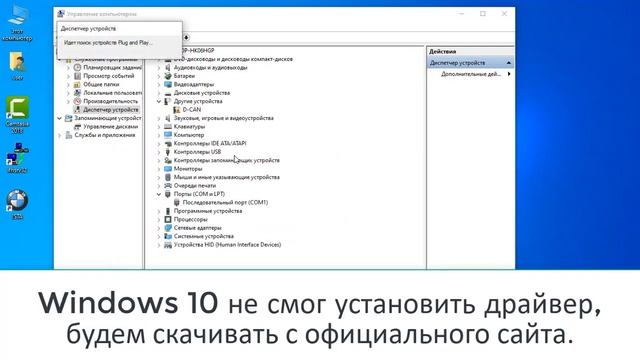Click the Процессоры category icon
Image resolution: width=640 pixels, height=360 pixels.
[x=168, y=220]
